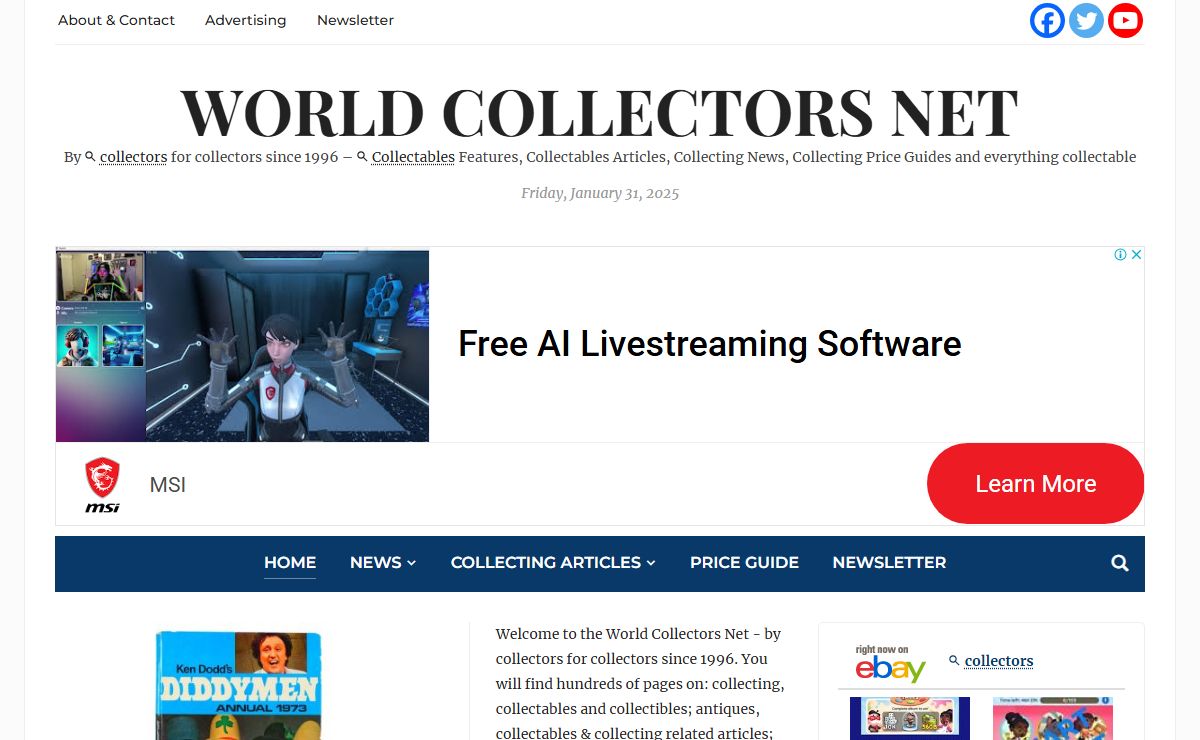Go to the Home navigation item
The height and width of the screenshot is (740, 1200).
pos(290,562)
